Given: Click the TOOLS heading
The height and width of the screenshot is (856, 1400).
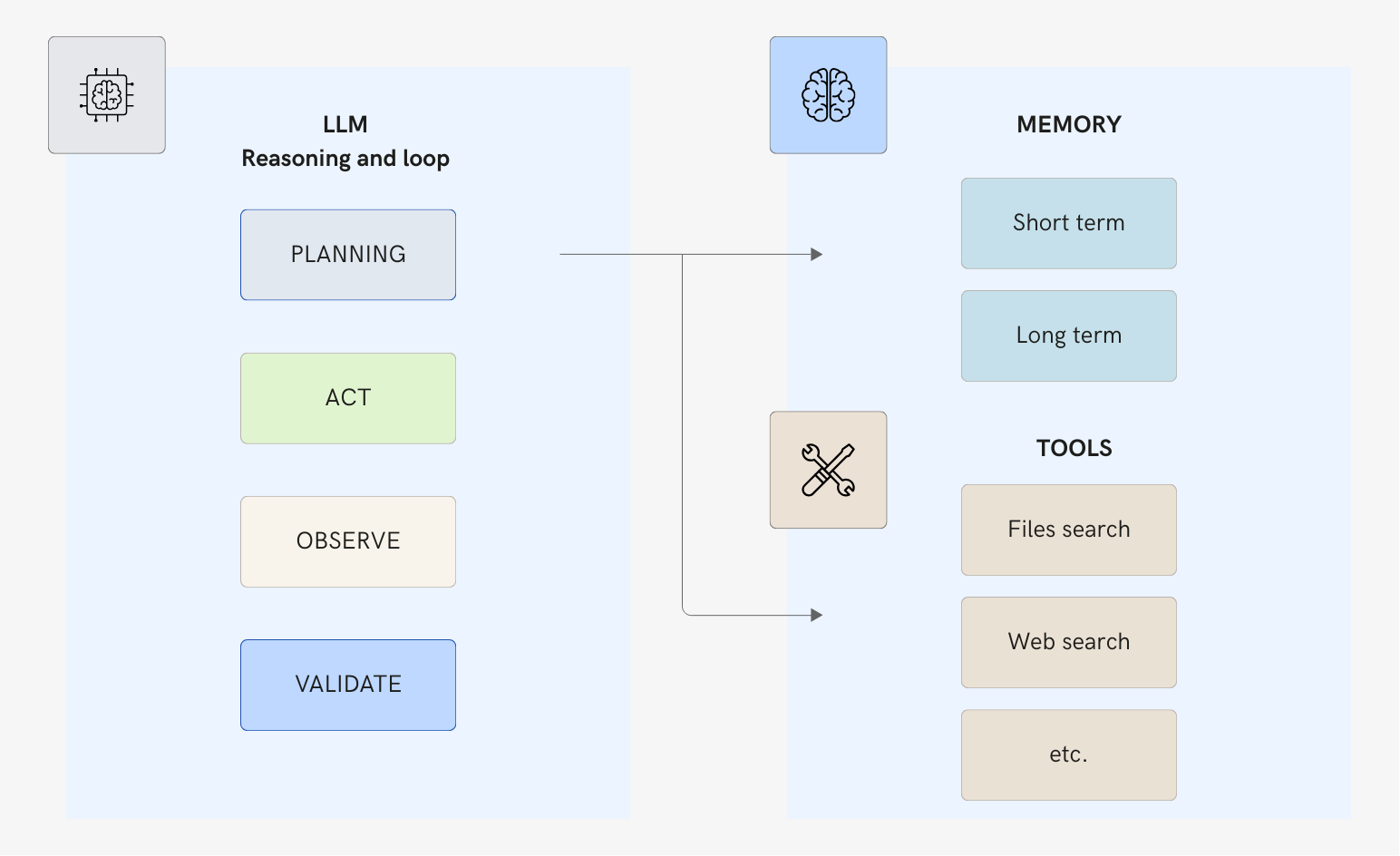Looking at the screenshot, I should point(1074,448).
